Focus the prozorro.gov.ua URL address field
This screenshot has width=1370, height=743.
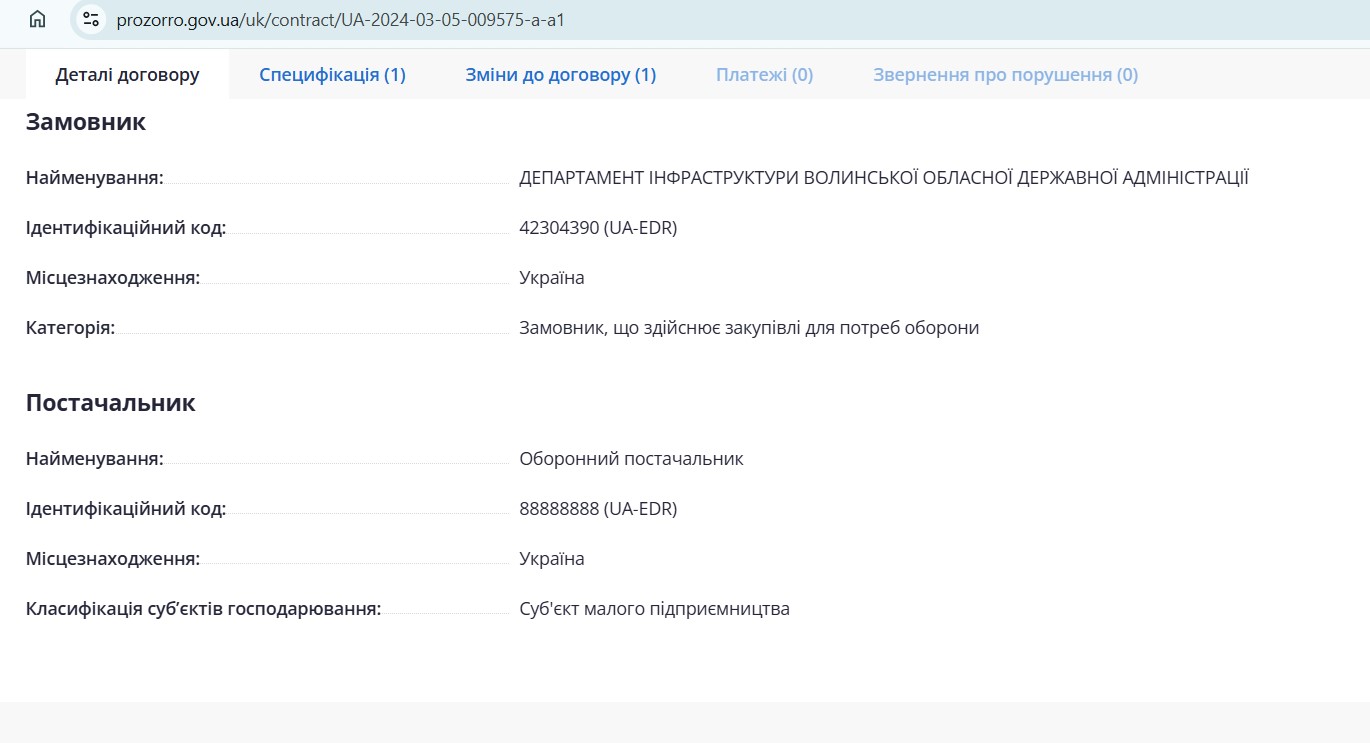pos(340,19)
